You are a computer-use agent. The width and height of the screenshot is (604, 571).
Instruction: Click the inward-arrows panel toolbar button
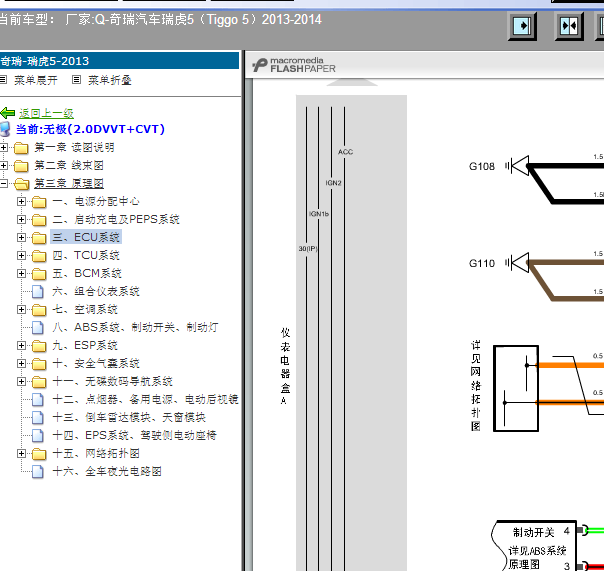click(x=569, y=26)
